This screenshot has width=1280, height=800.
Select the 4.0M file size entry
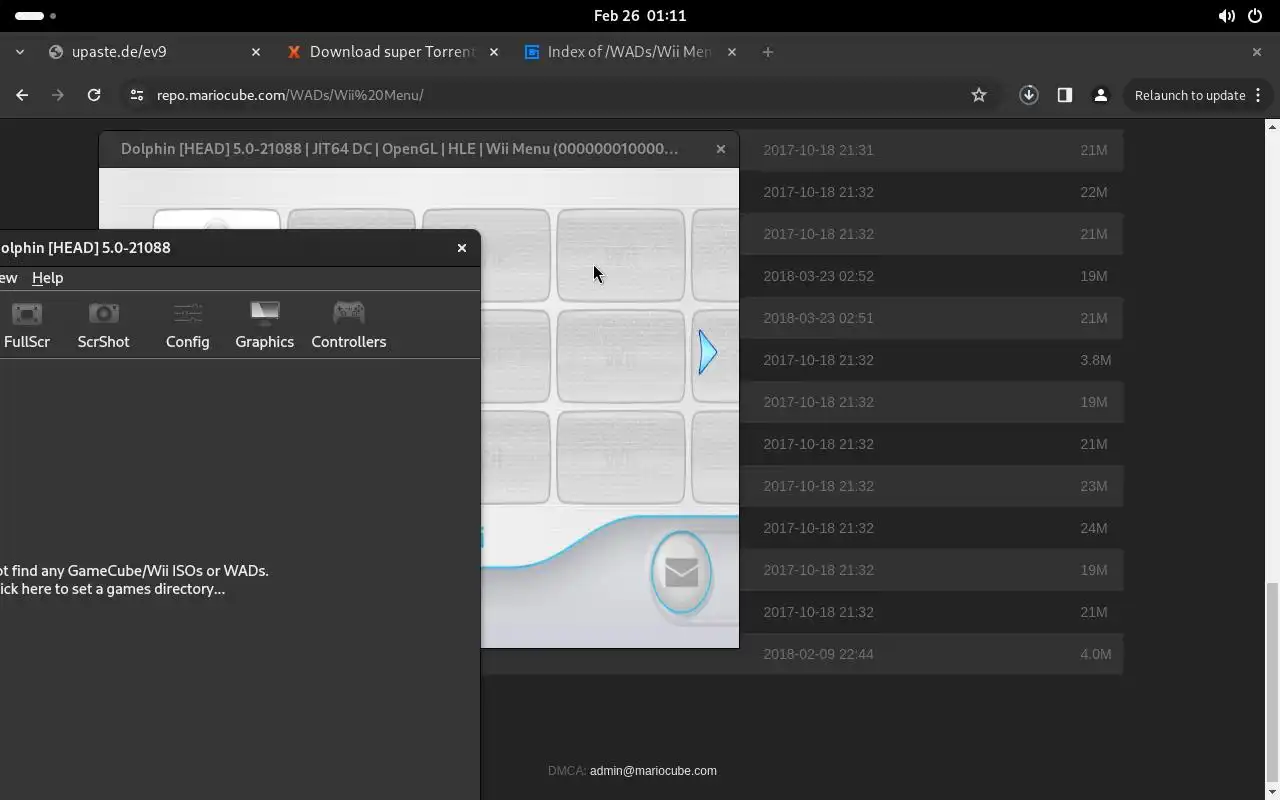[x=1095, y=654]
